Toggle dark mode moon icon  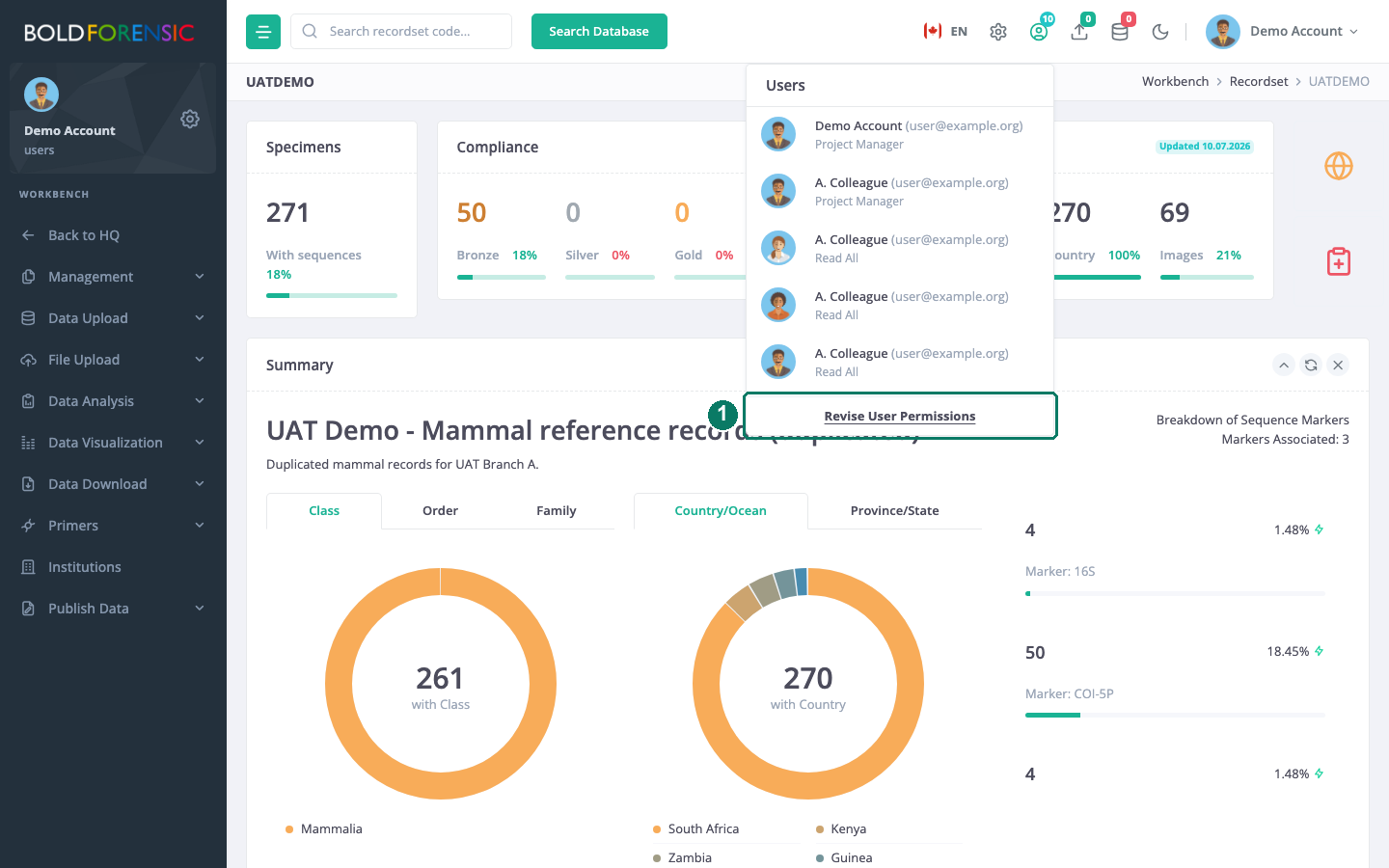pyautogui.click(x=1160, y=32)
